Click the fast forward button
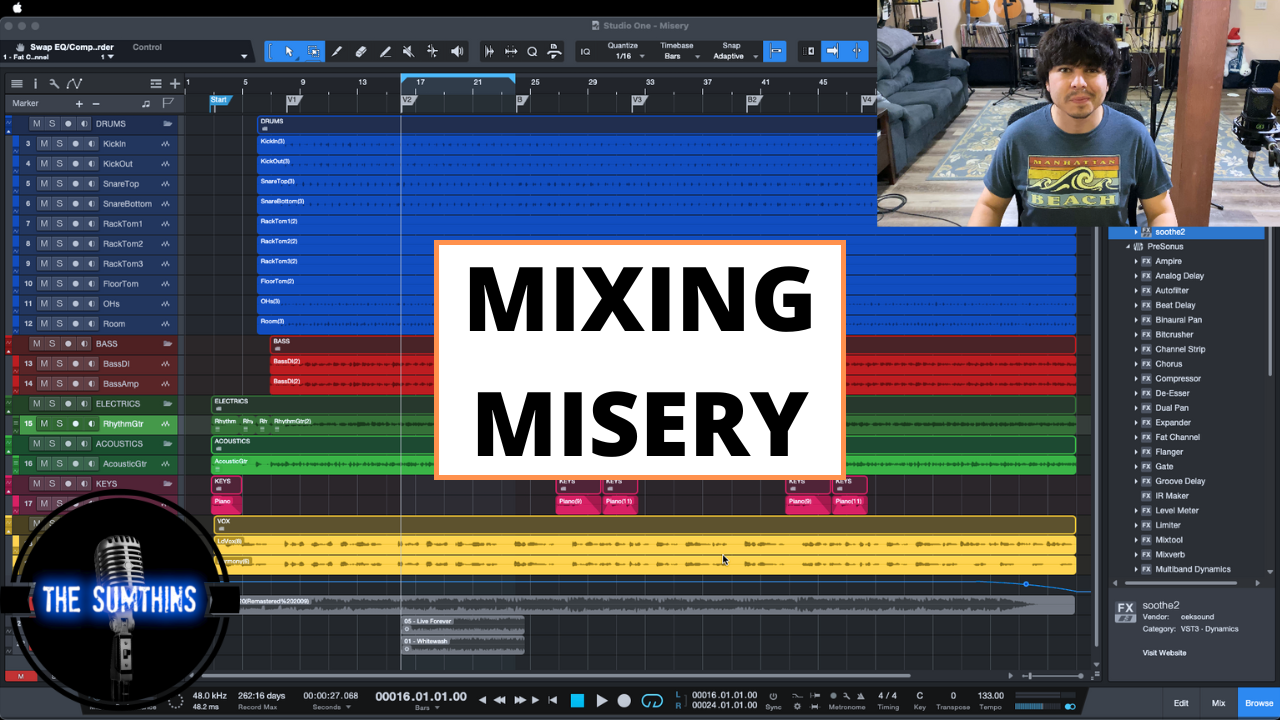 pyautogui.click(x=519, y=700)
